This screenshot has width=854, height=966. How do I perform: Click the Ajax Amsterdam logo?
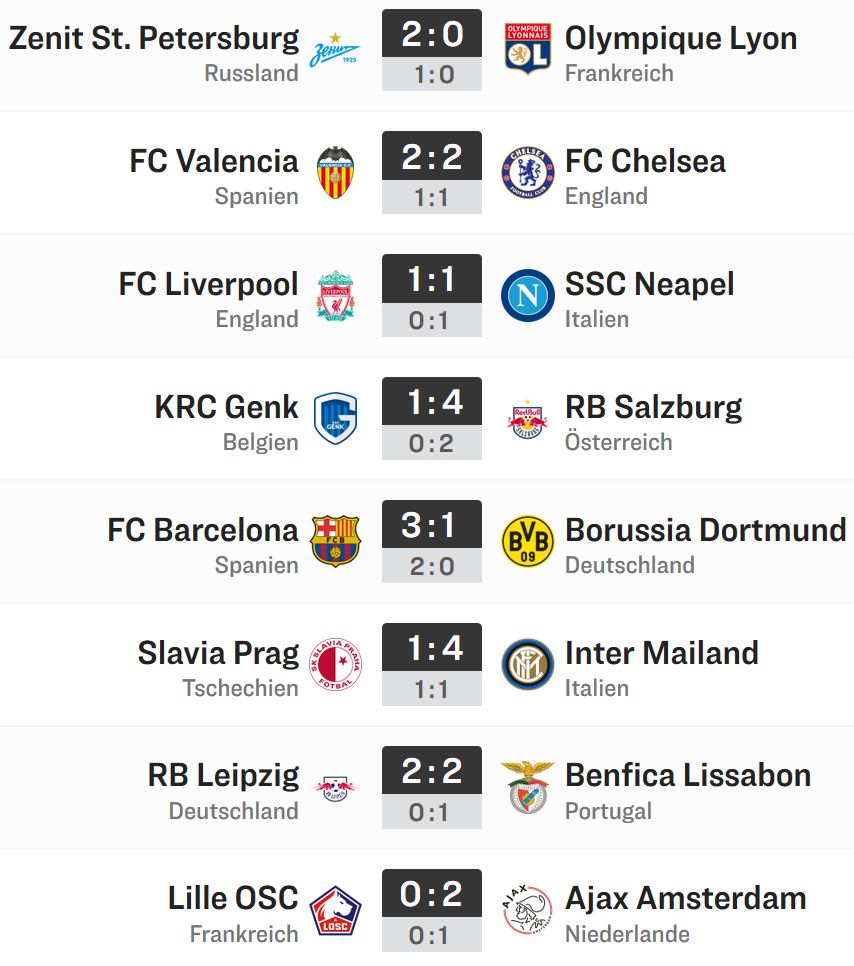[x=527, y=911]
